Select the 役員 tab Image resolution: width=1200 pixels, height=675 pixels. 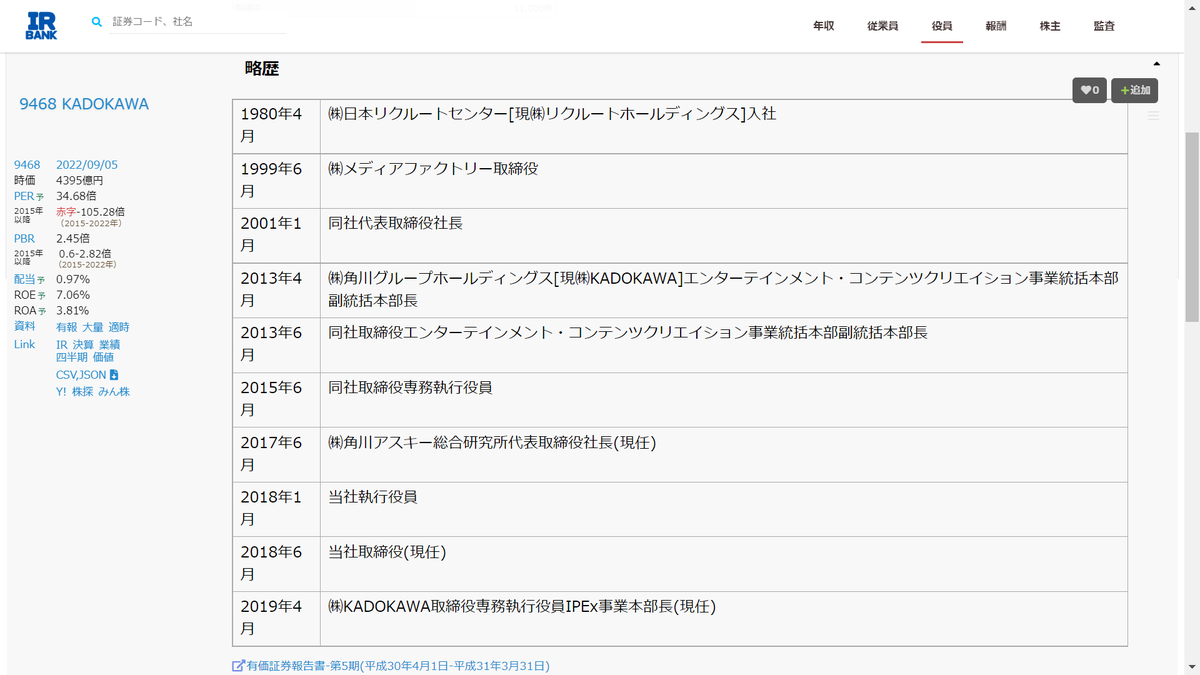pos(942,26)
